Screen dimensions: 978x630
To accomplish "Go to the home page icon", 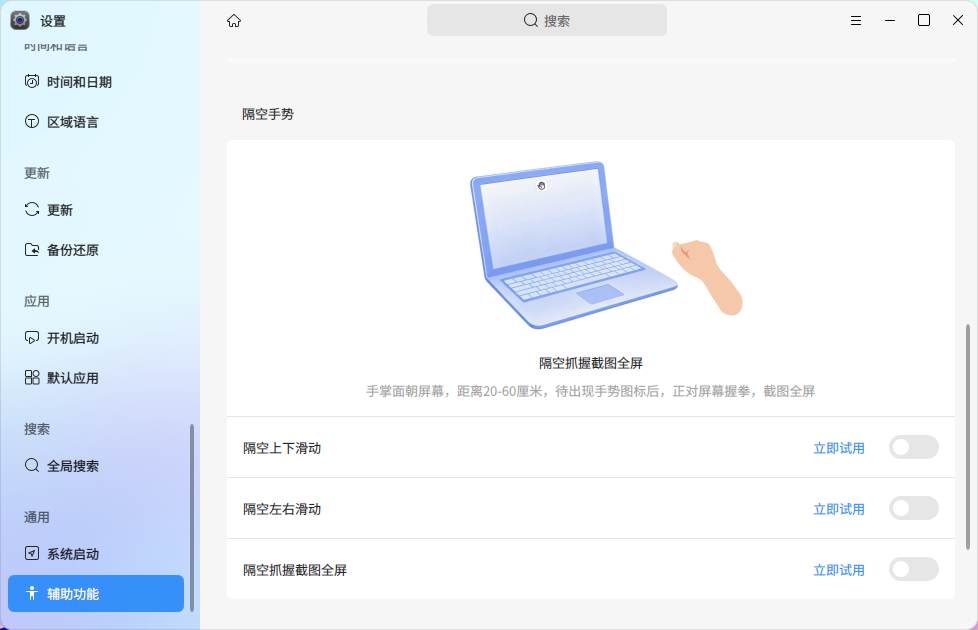I will click(x=234, y=21).
